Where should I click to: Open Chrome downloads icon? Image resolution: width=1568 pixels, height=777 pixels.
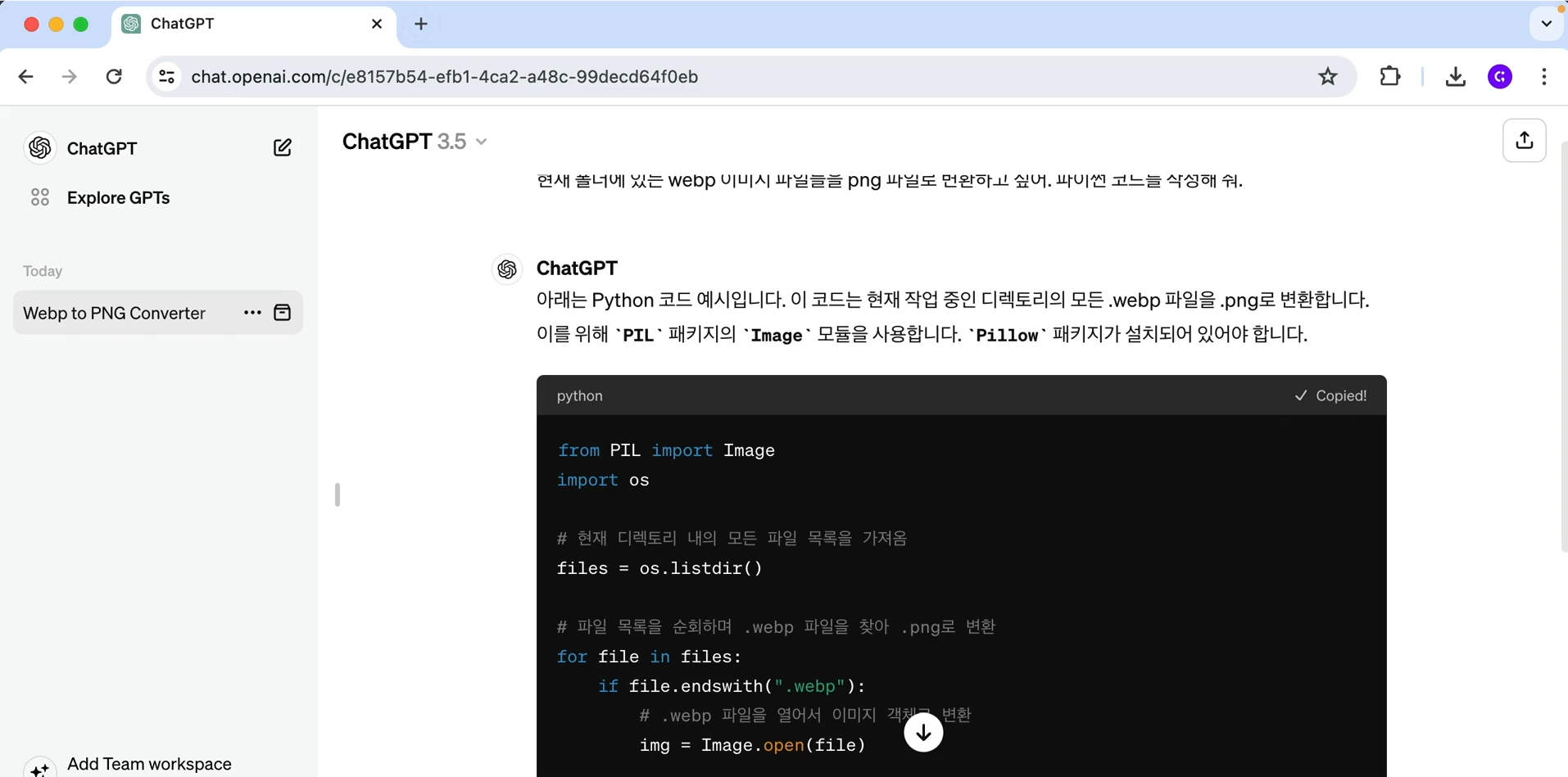(1456, 77)
